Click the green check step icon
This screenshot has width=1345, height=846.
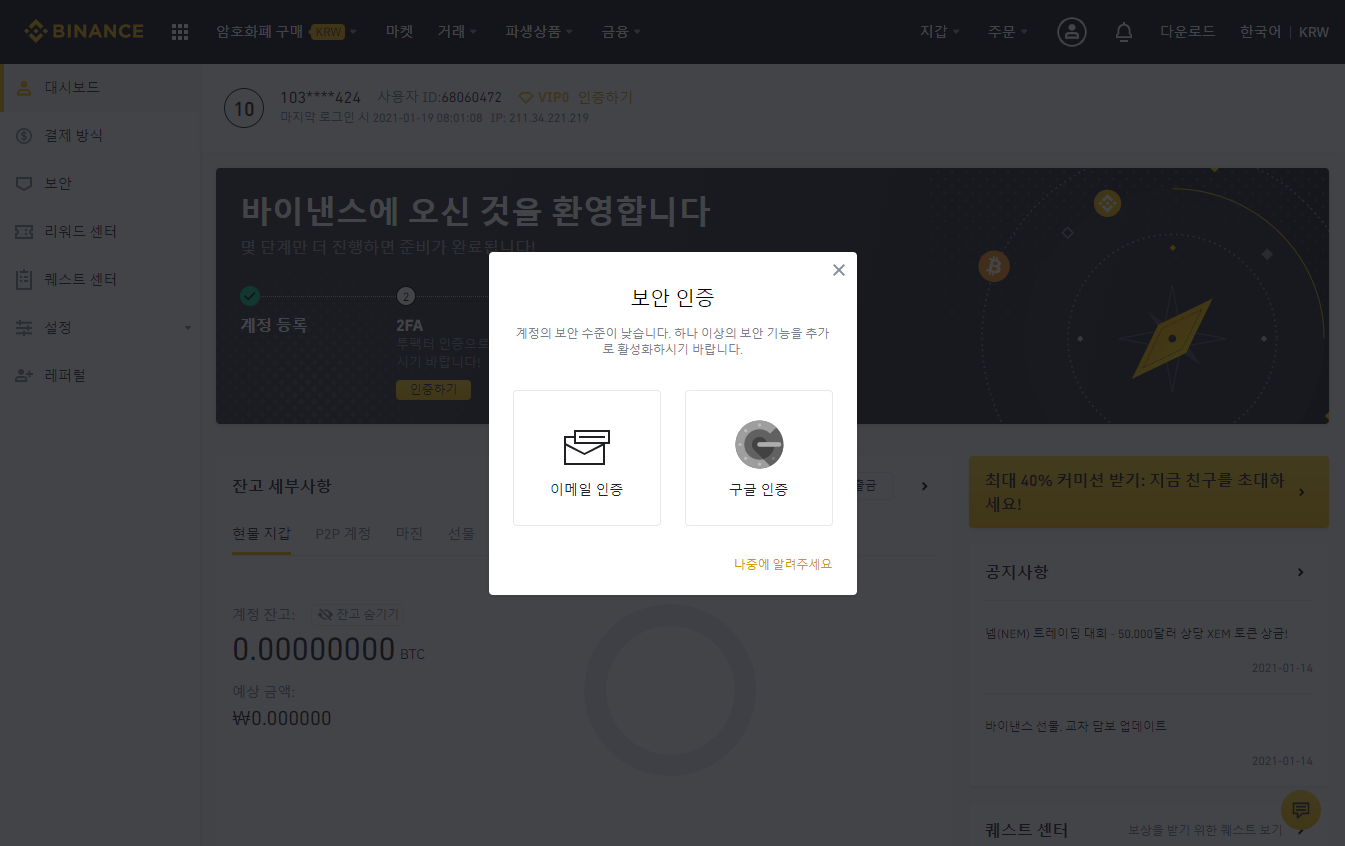pyautogui.click(x=250, y=296)
